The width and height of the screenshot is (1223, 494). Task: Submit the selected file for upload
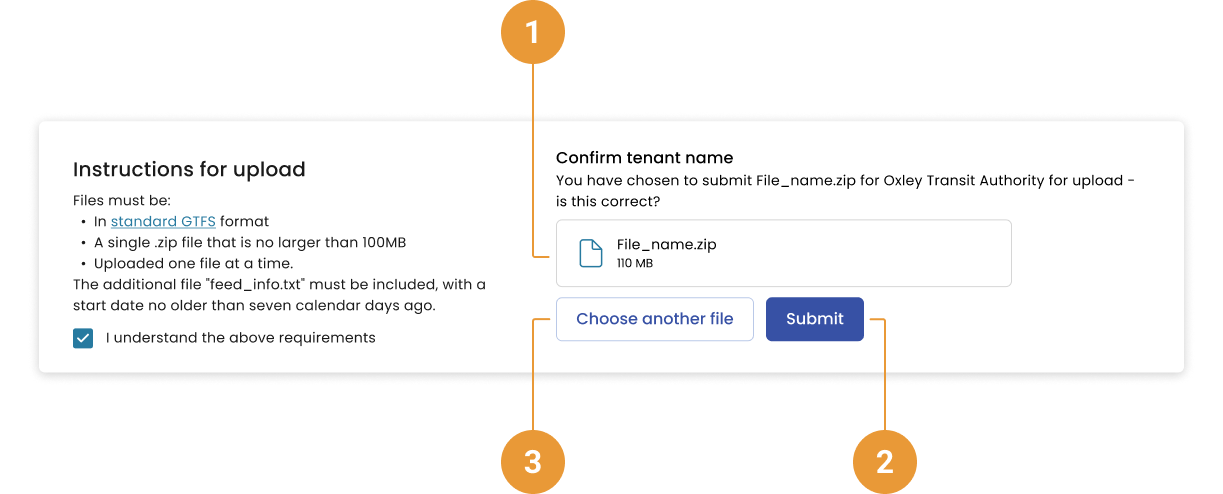[x=814, y=319]
